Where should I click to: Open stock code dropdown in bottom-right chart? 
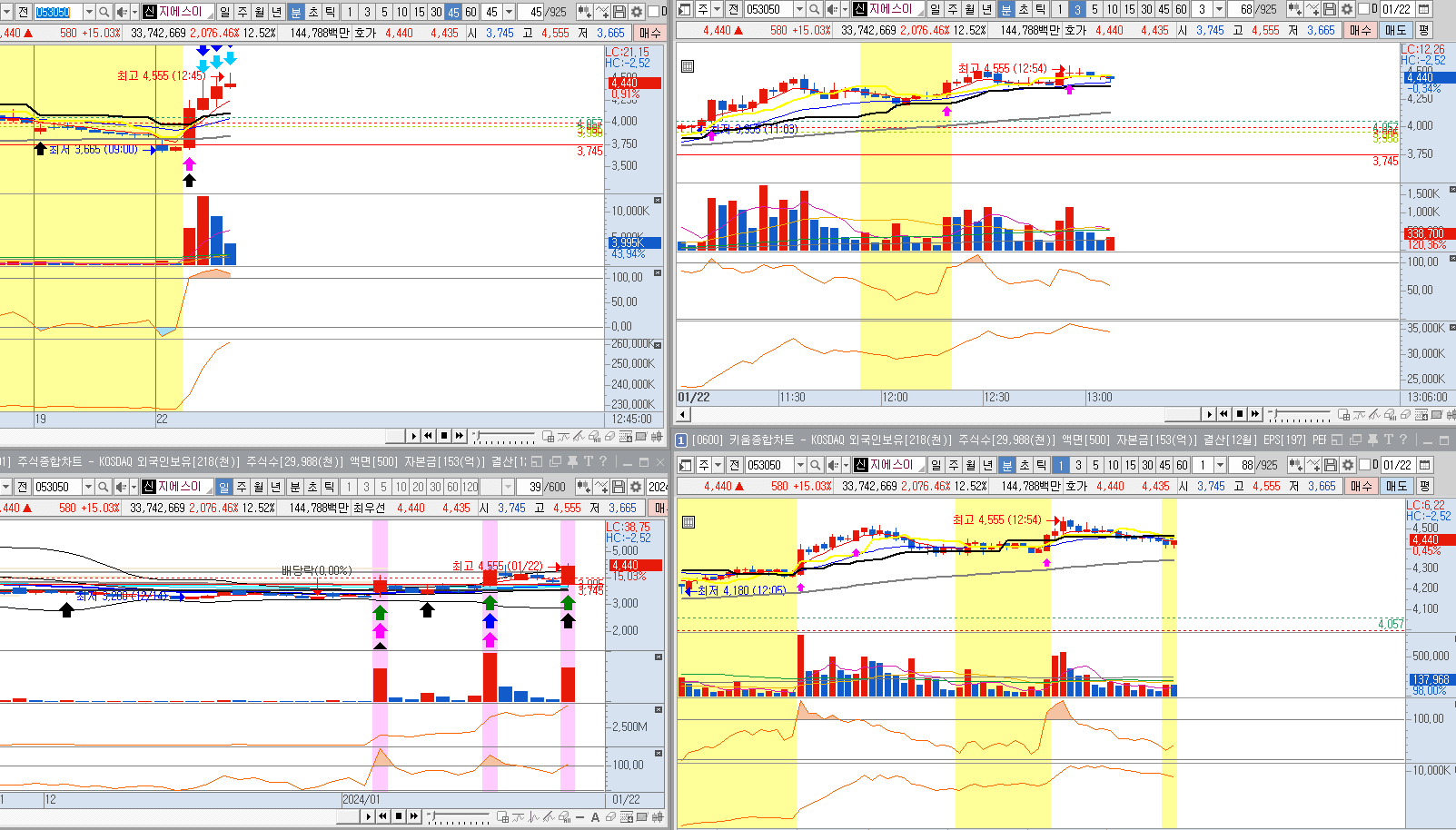[x=800, y=465]
